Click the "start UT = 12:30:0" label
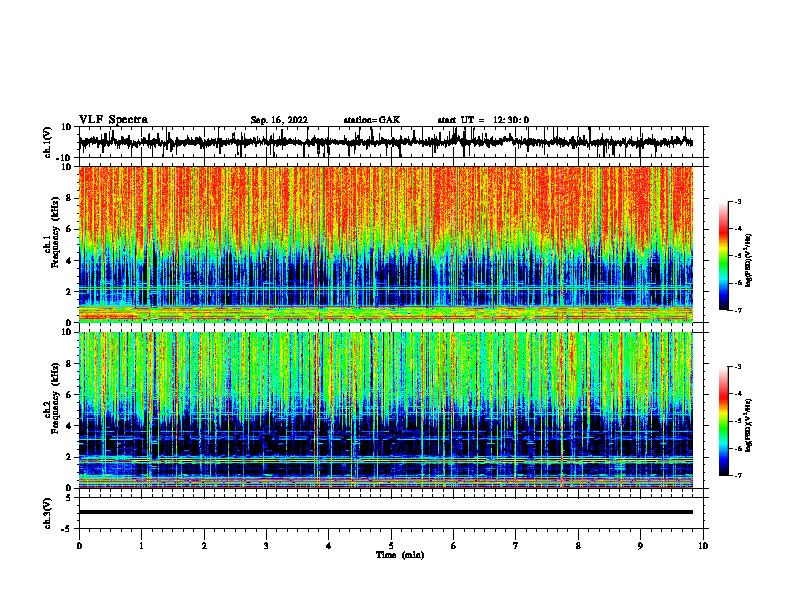 pyautogui.click(x=483, y=120)
